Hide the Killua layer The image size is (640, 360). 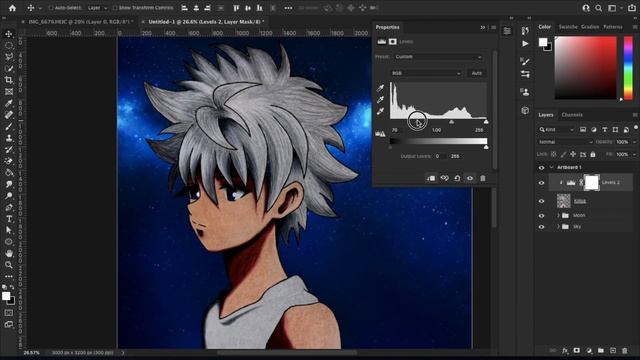542,201
